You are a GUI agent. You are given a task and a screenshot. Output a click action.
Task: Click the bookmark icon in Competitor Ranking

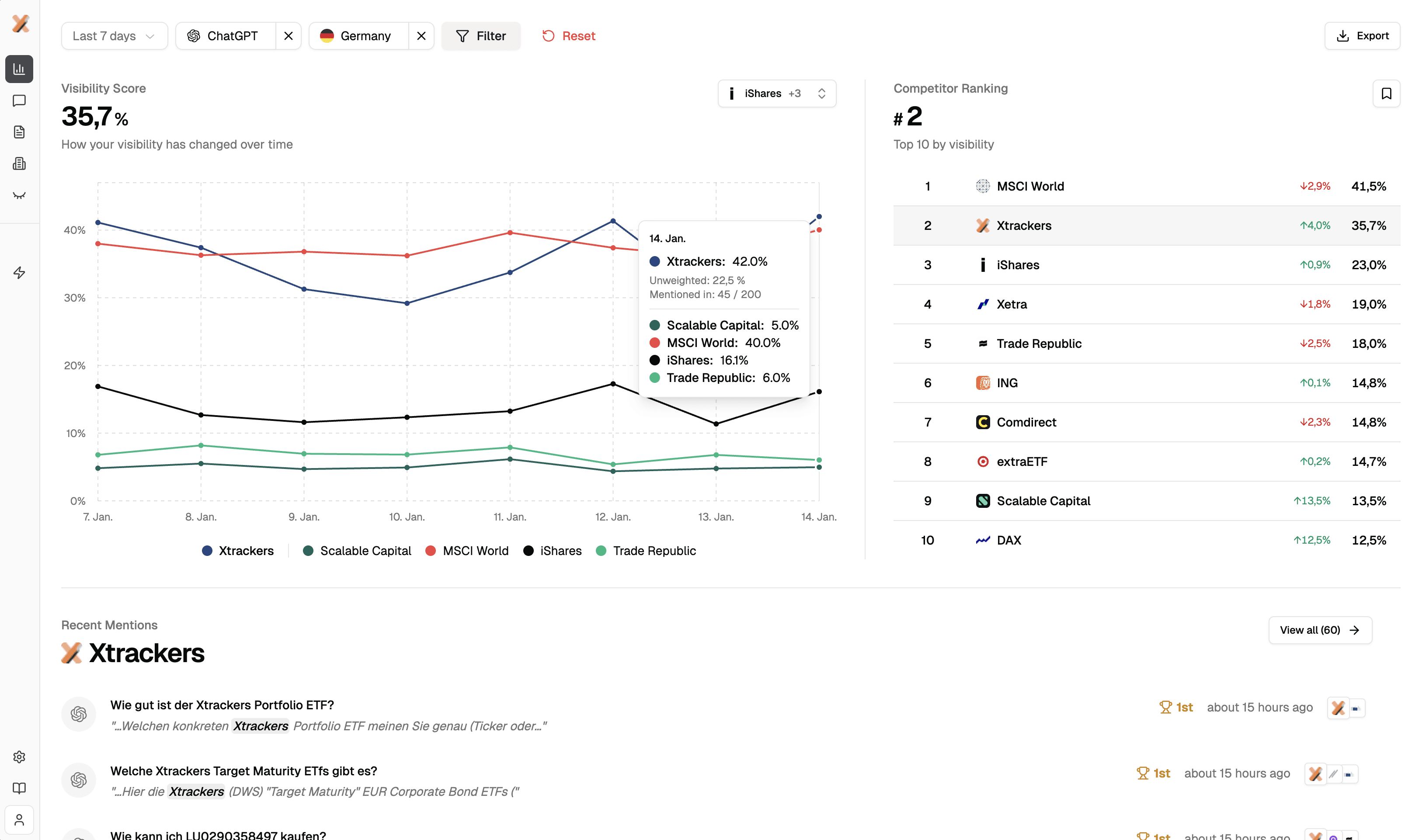pyautogui.click(x=1386, y=94)
